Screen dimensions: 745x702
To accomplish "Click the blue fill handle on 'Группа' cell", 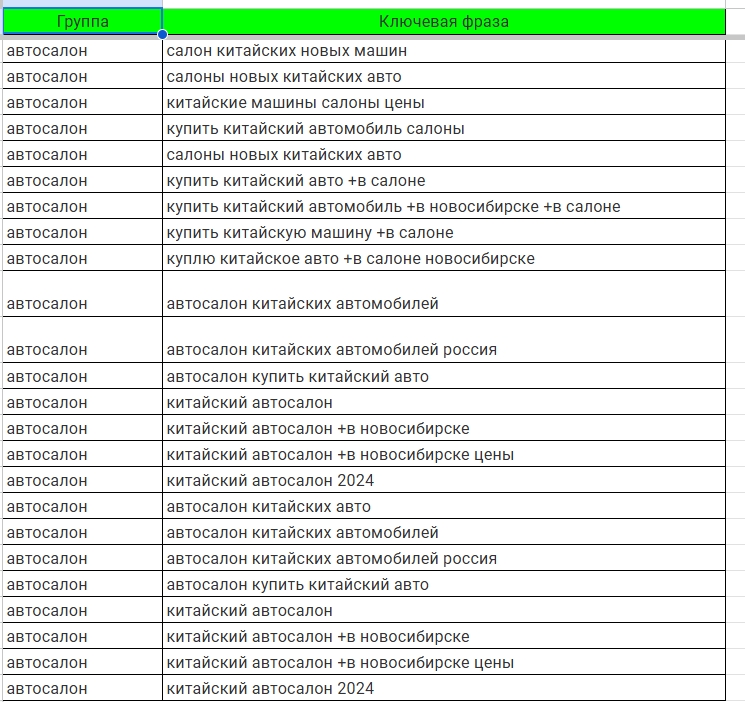I will 162,35.
